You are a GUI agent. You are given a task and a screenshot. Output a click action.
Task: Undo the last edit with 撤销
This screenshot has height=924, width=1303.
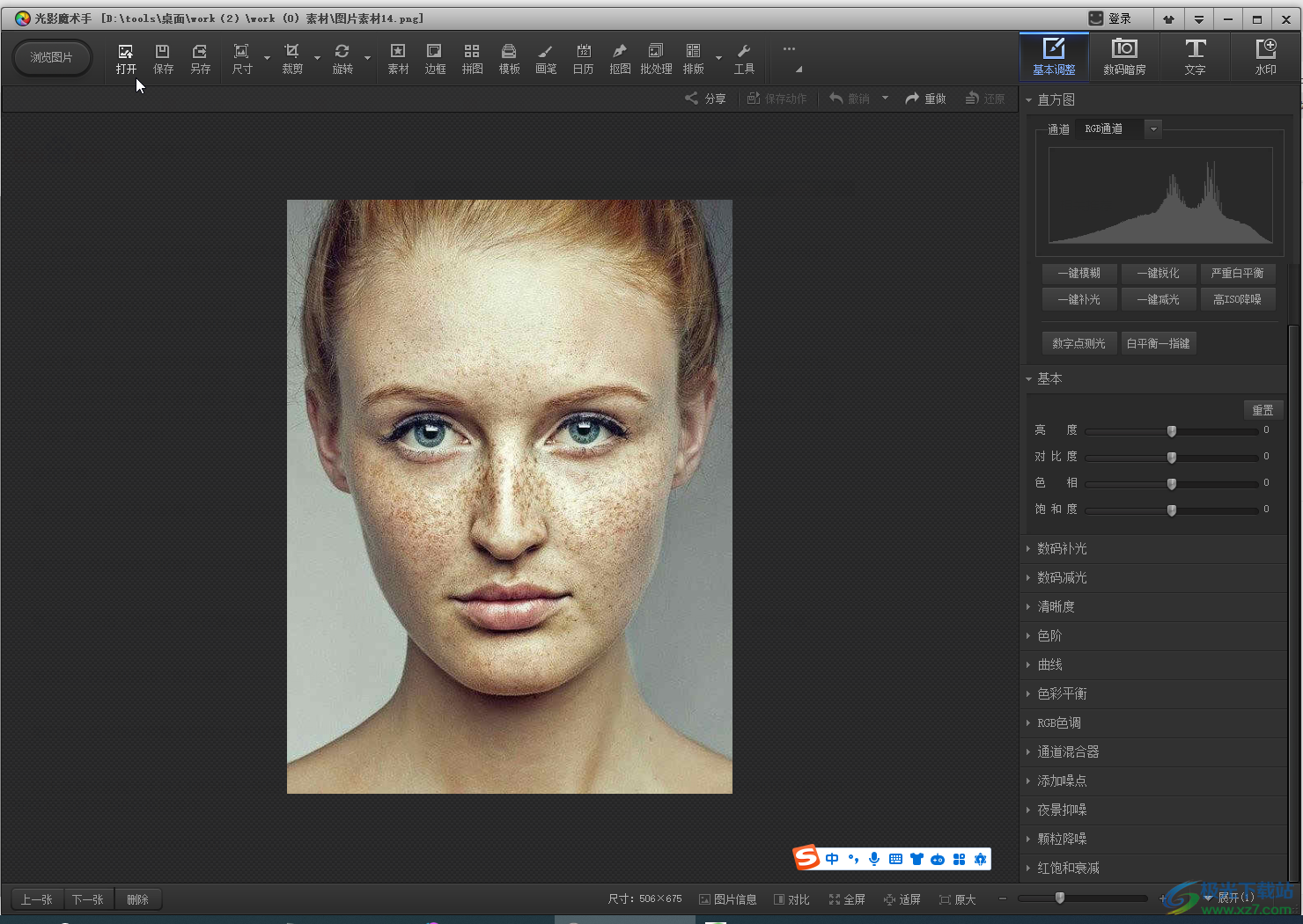(850, 99)
